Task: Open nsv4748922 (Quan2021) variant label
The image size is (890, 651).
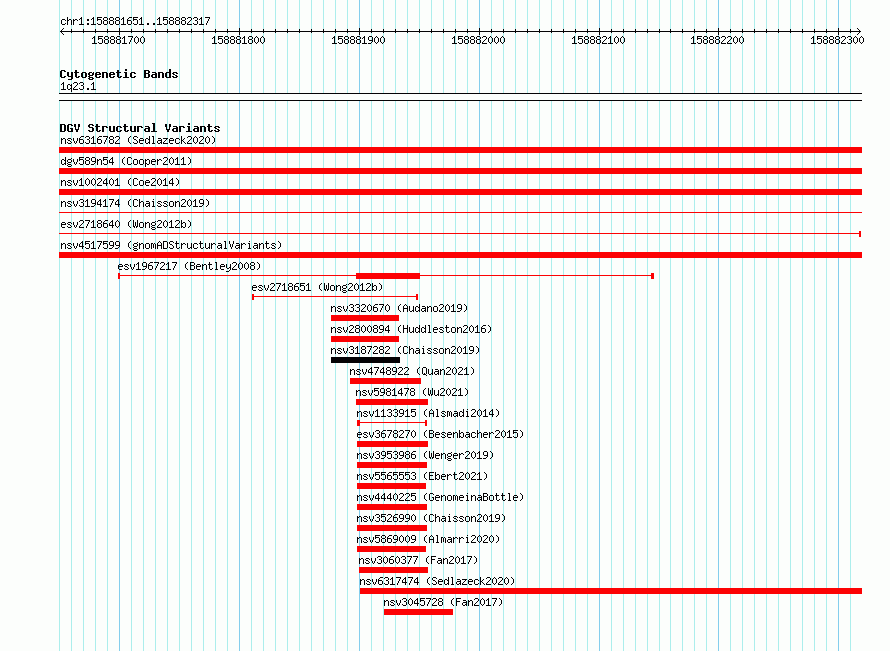Action: 412,371
